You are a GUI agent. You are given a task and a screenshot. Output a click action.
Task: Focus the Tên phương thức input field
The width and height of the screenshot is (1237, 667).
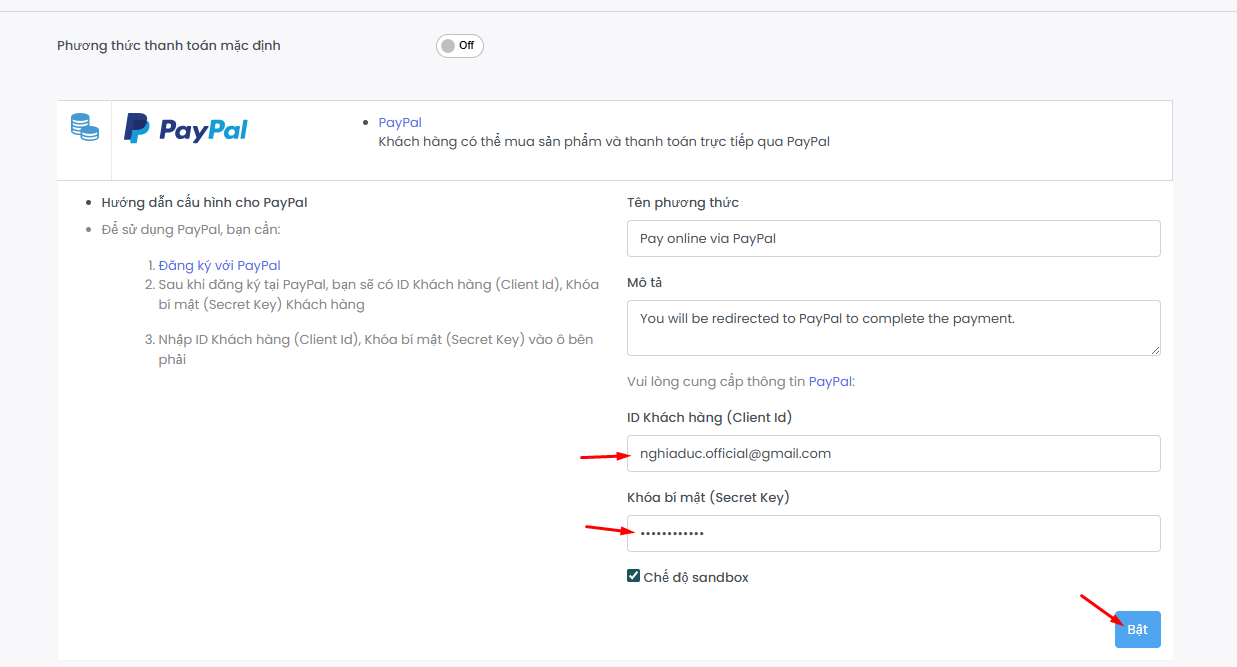[893, 238]
